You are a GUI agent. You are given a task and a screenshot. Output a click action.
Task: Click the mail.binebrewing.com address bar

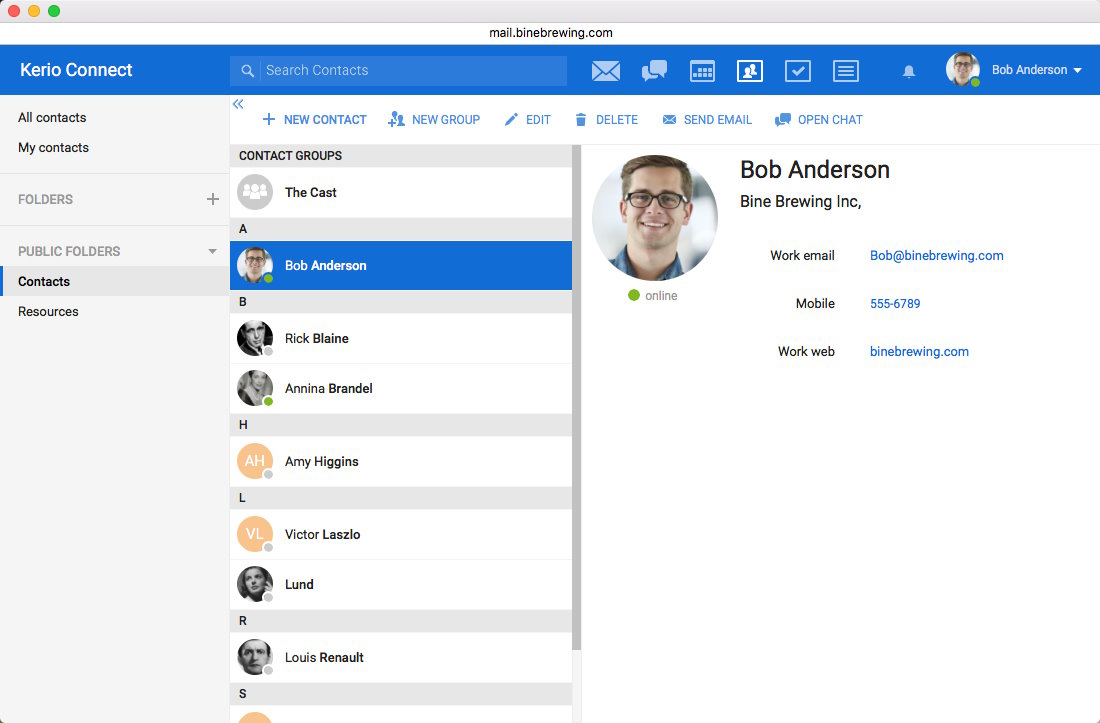[550, 33]
